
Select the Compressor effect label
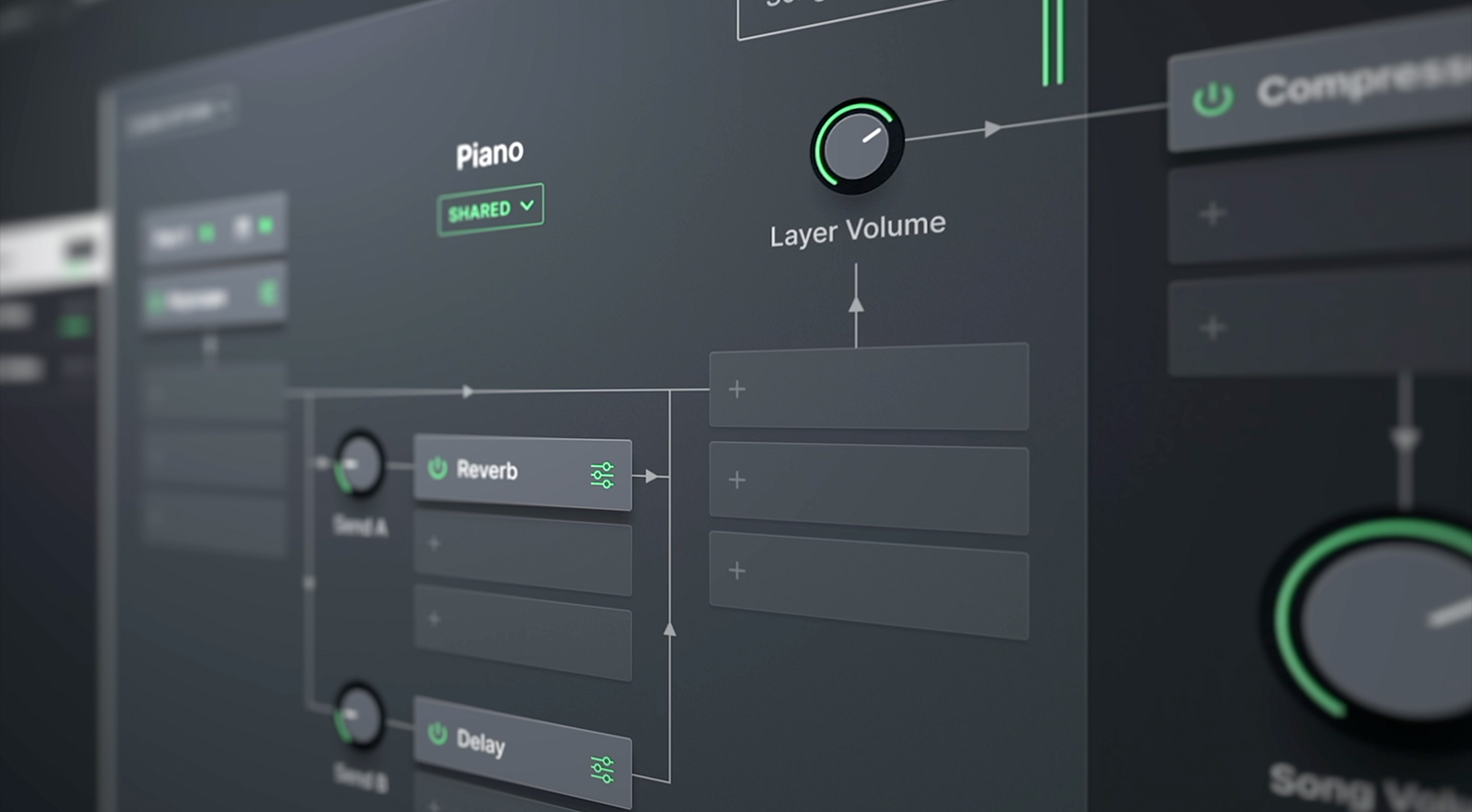1357,86
